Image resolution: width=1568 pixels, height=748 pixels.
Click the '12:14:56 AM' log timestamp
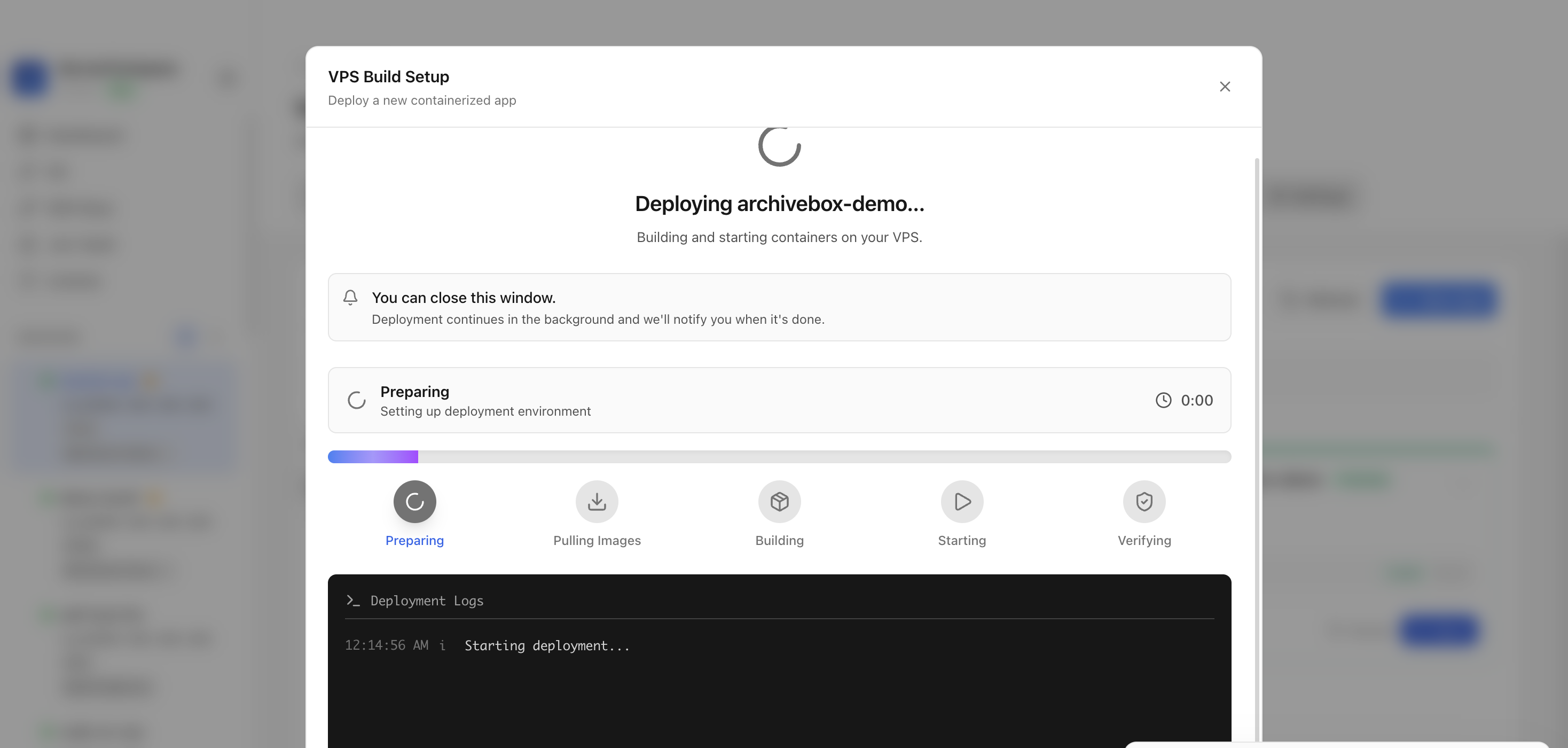coord(387,645)
